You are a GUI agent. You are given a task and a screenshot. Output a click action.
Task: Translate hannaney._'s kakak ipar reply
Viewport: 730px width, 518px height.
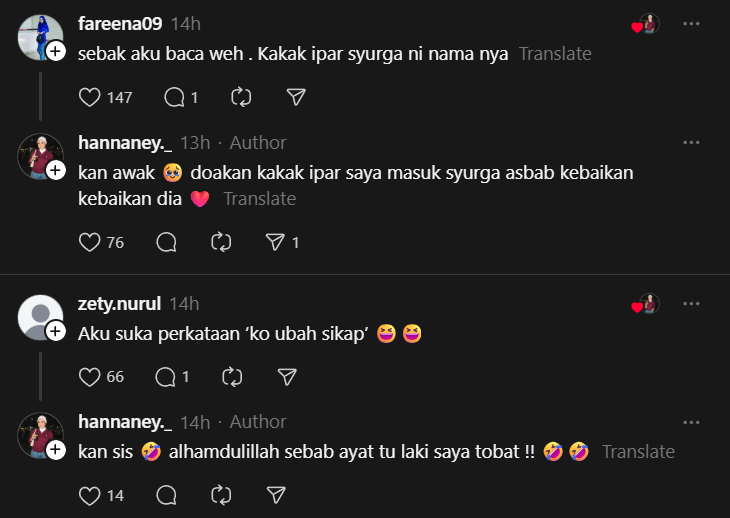tap(259, 199)
